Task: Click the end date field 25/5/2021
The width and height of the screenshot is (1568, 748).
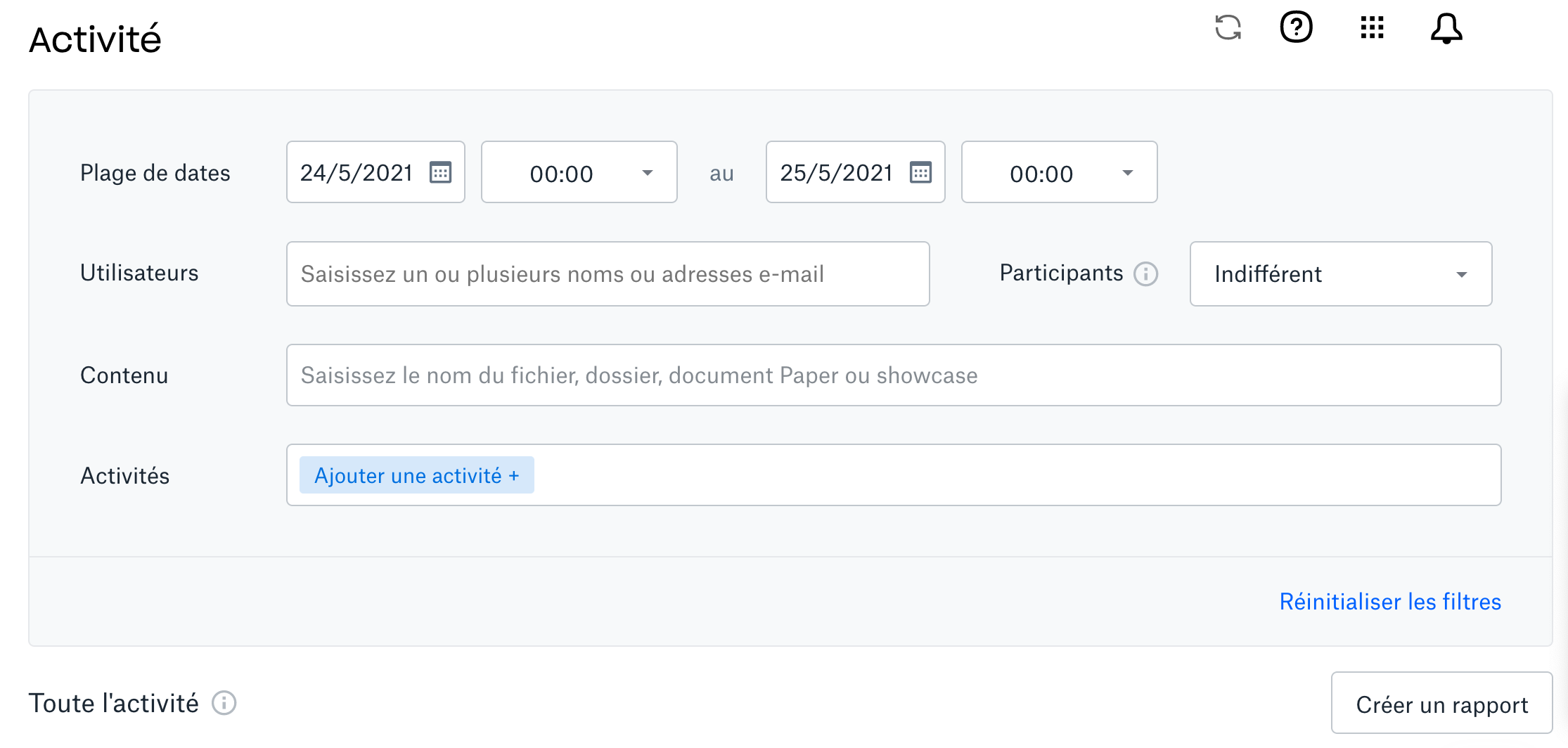Action: coord(836,173)
